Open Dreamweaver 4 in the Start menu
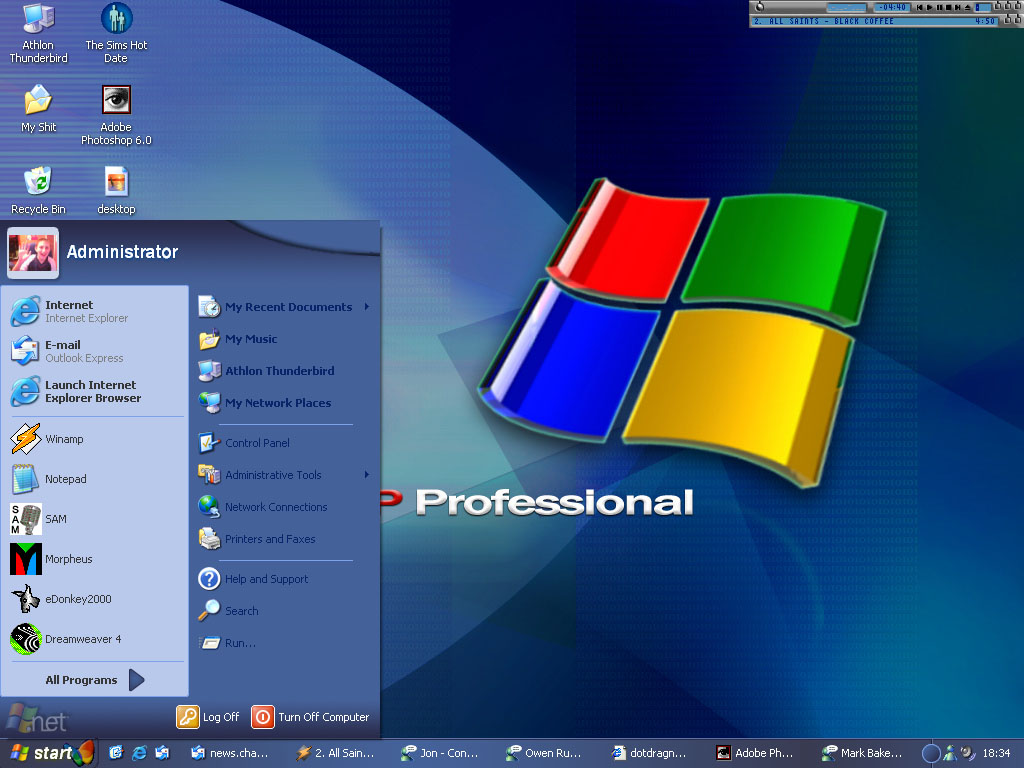The image size is (1024, 768). pyautogui.click(x=82, y=639)
